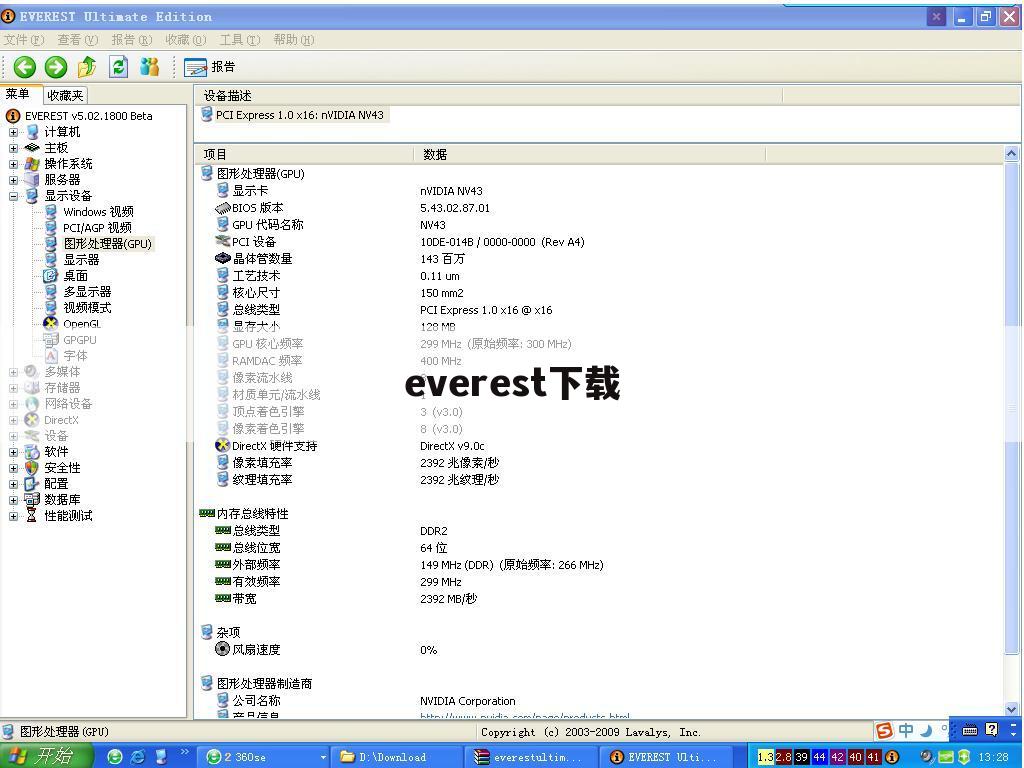1024x768 pixels.
Task: Refresh the page with the Refresh icon
Action: click(x=118, y=67)
